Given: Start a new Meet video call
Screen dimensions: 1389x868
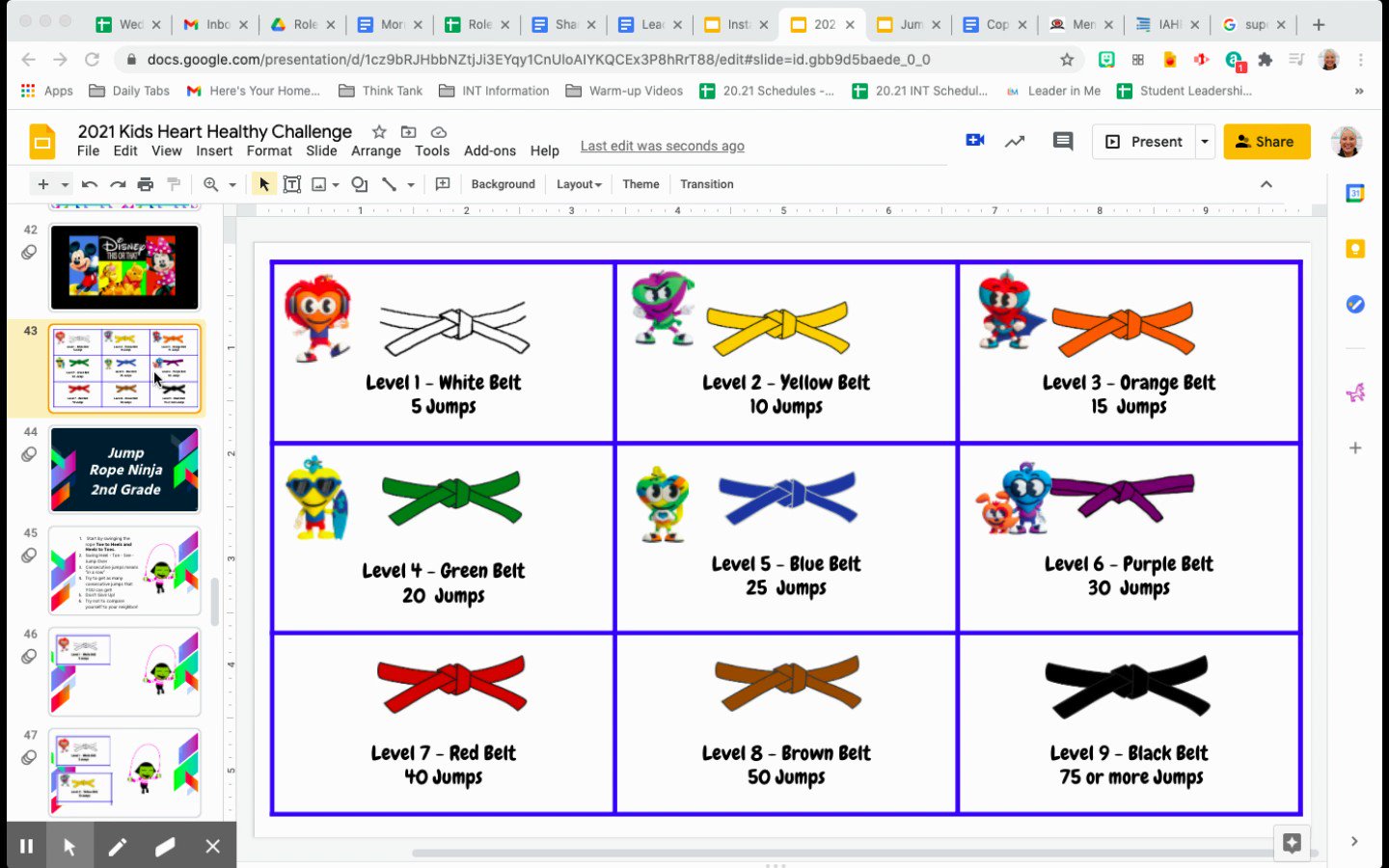Looking at the screenshot, I should pos(974,140).
